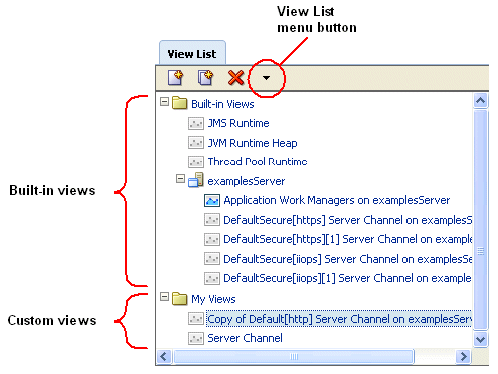
Task: Select DefaultSecure[iiops][1] Server Channel view
Action: 347,278
